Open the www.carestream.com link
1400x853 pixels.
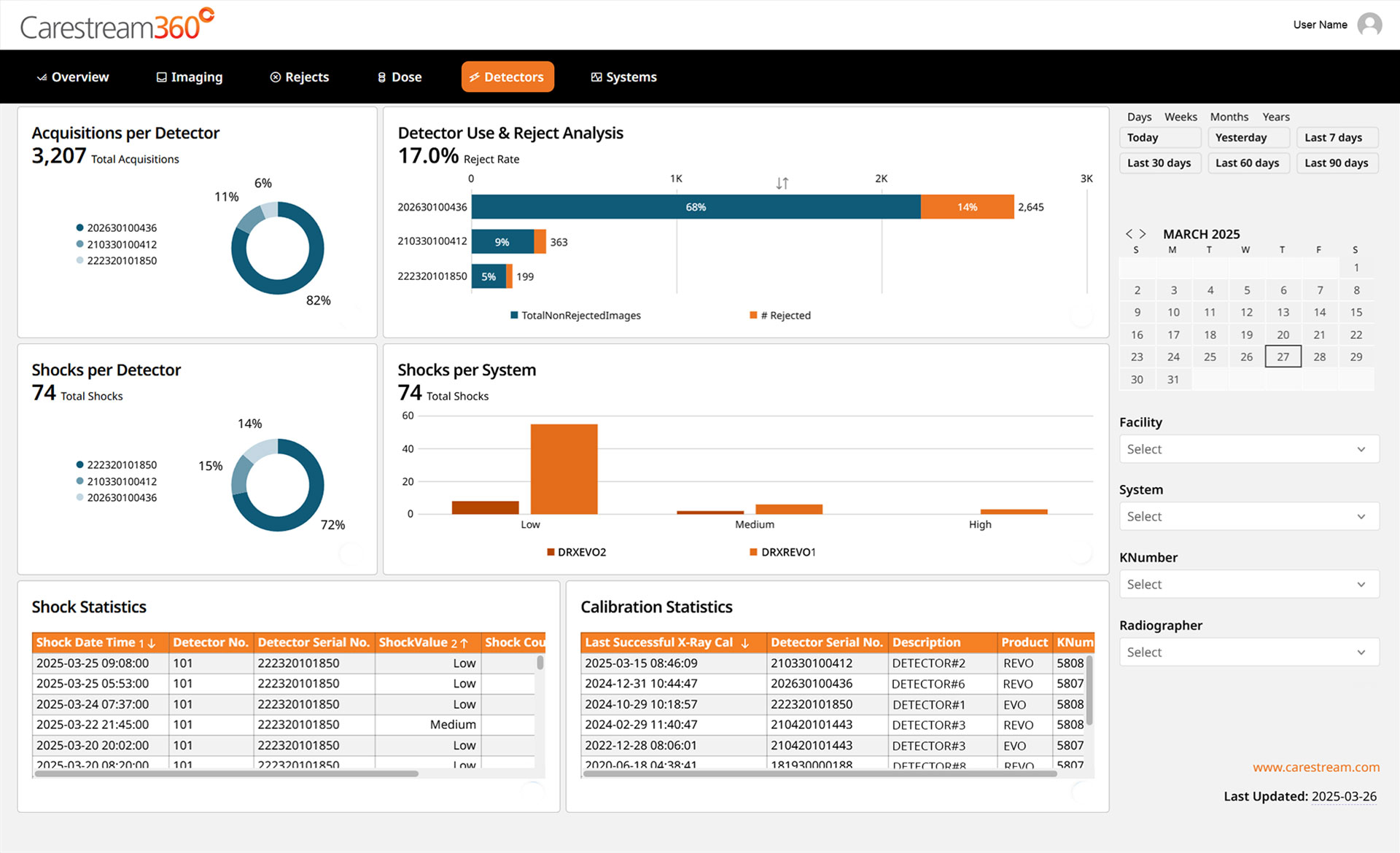1315,767
